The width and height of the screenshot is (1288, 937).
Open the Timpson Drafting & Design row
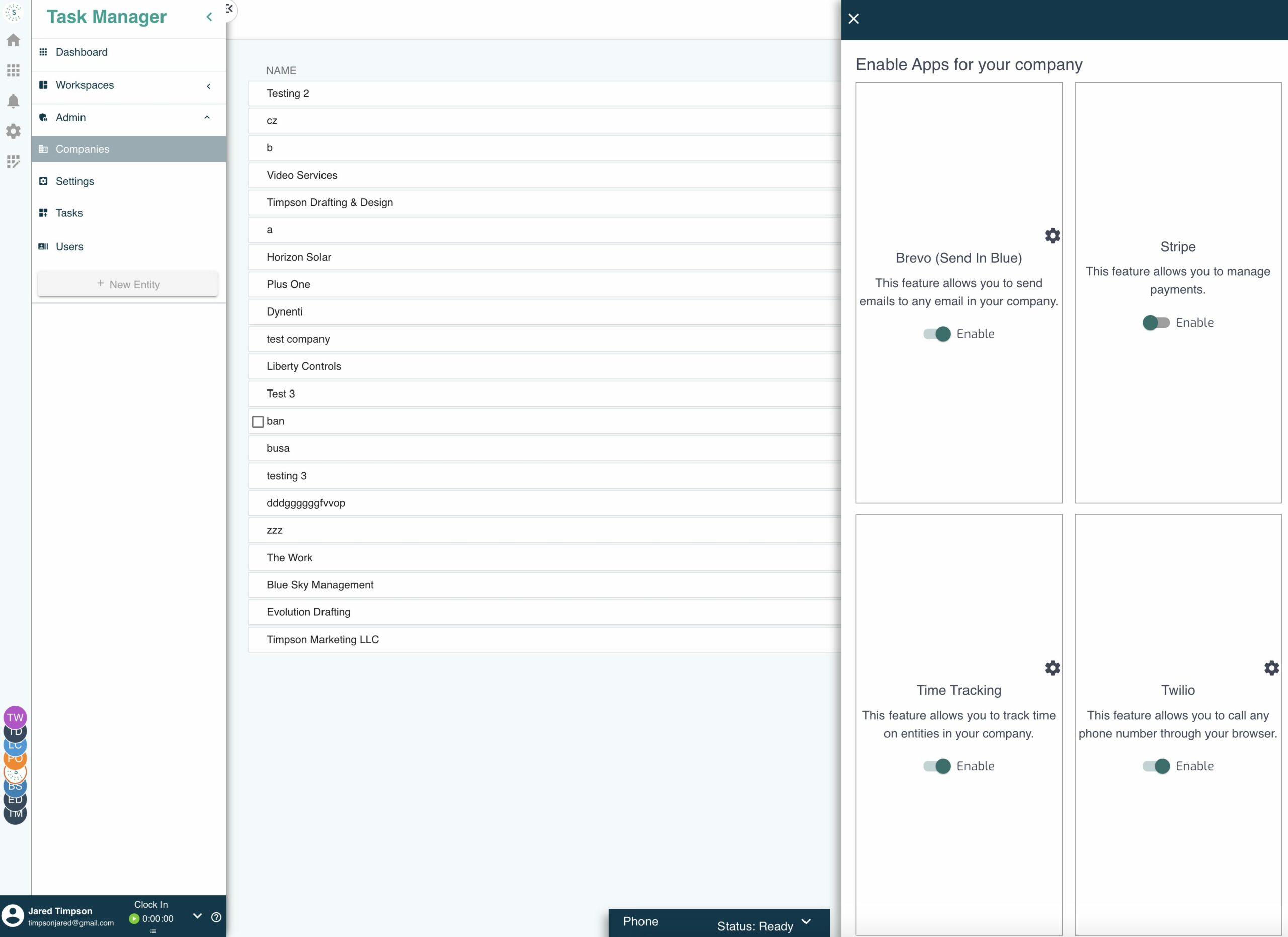pyautogui.click(x=544, y=202)
